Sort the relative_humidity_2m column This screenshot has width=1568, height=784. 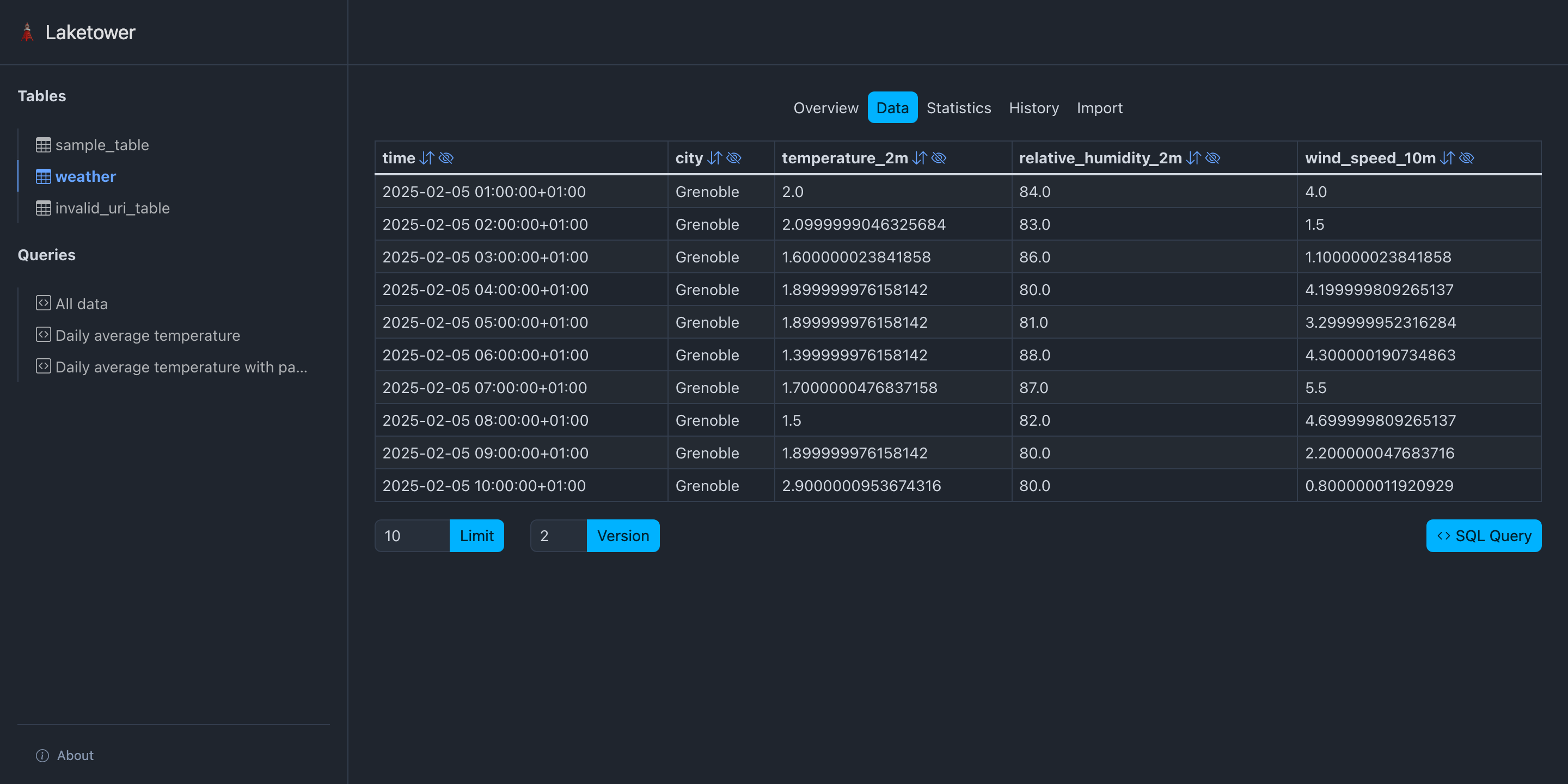(1193, 158)
